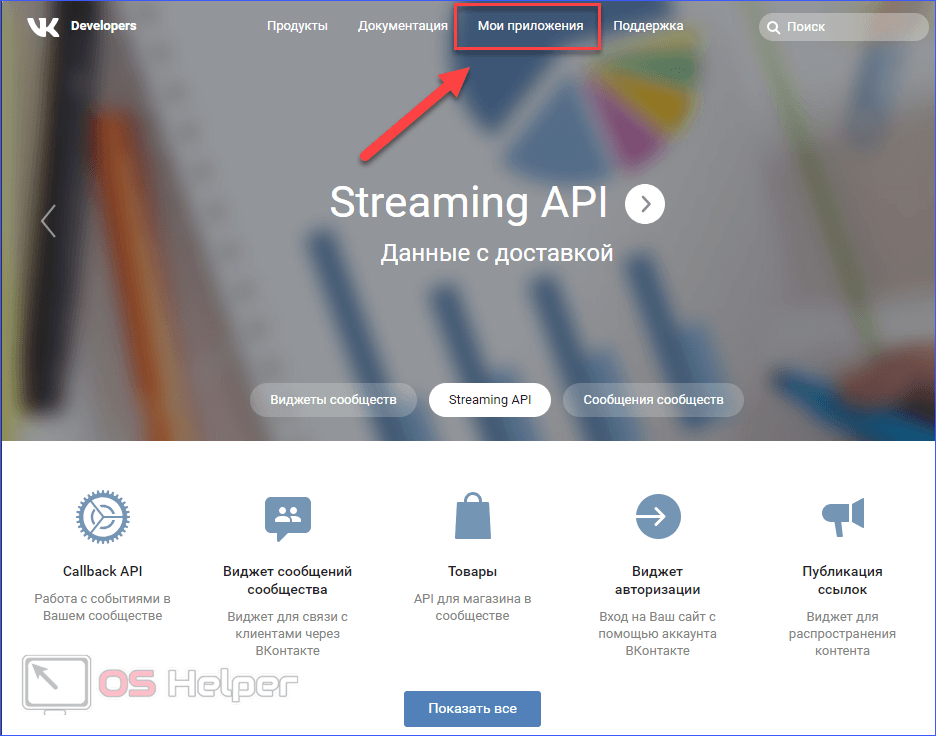Click the authorization widget arrow icon
Image resolution: width=936 pixels, height=736 pixels.
click(657, 517)
